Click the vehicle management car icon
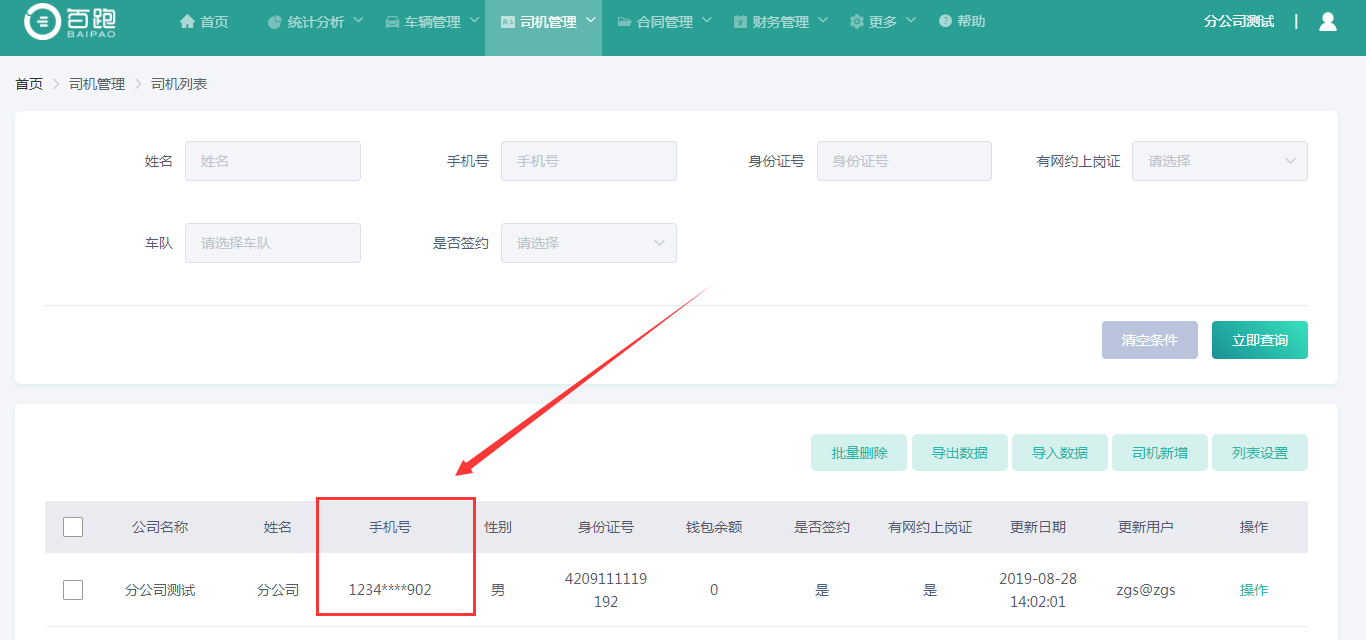This screenshot has height=640, width=1366. [392, 22]
